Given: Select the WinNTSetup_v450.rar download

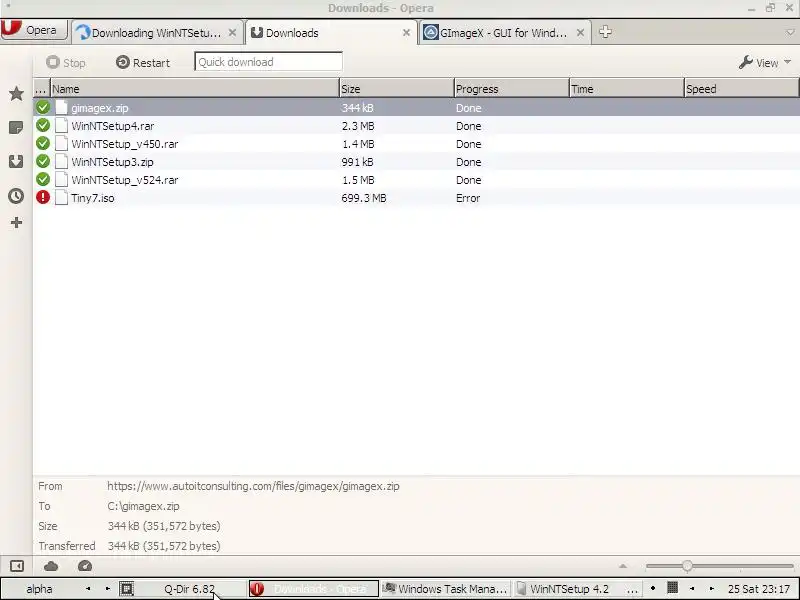Looking at the screenshot, I should pyautogui.click(x=416, y=144).
